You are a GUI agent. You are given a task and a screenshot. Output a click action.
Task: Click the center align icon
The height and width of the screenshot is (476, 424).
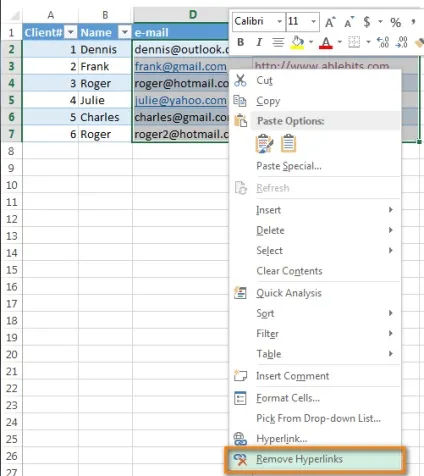pos(278,42)
